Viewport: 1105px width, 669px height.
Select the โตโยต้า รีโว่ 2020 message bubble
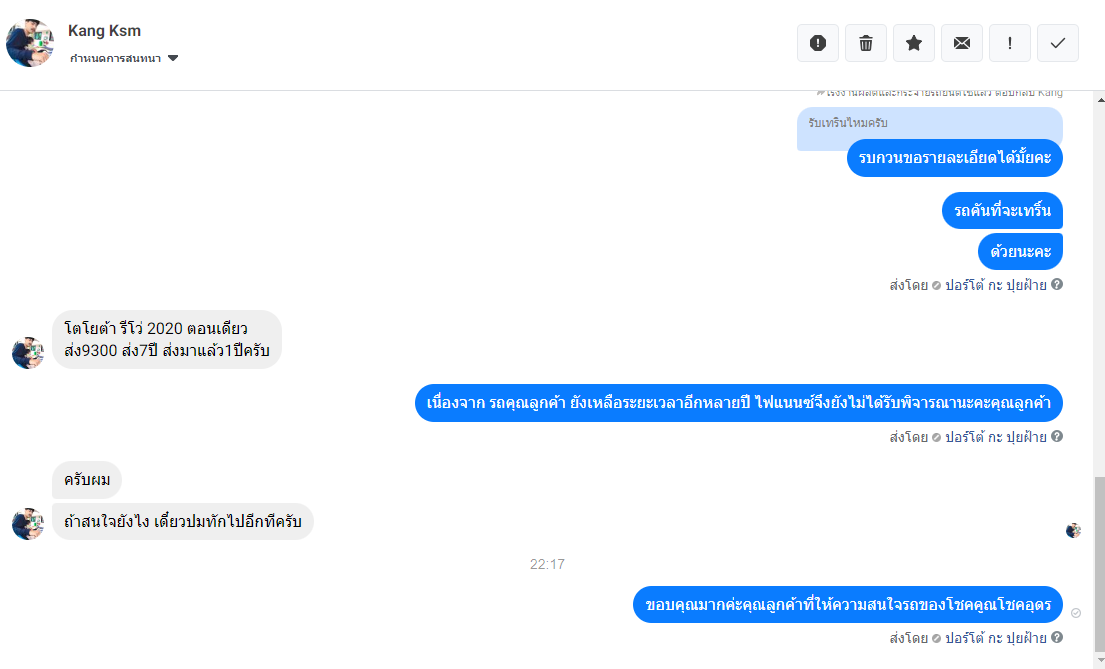[167, 339]
